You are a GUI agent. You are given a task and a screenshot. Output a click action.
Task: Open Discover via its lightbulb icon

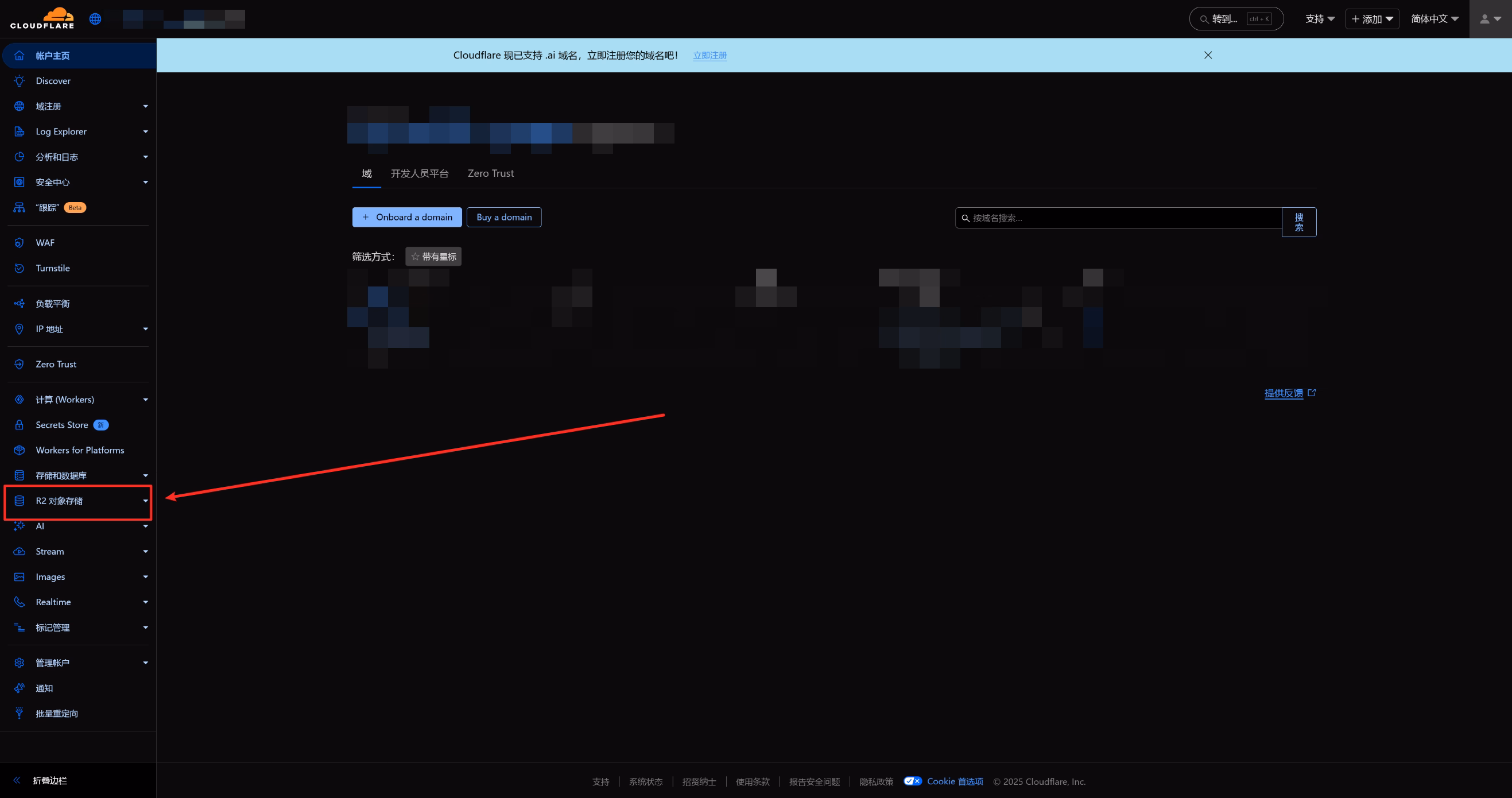(20, 80)
